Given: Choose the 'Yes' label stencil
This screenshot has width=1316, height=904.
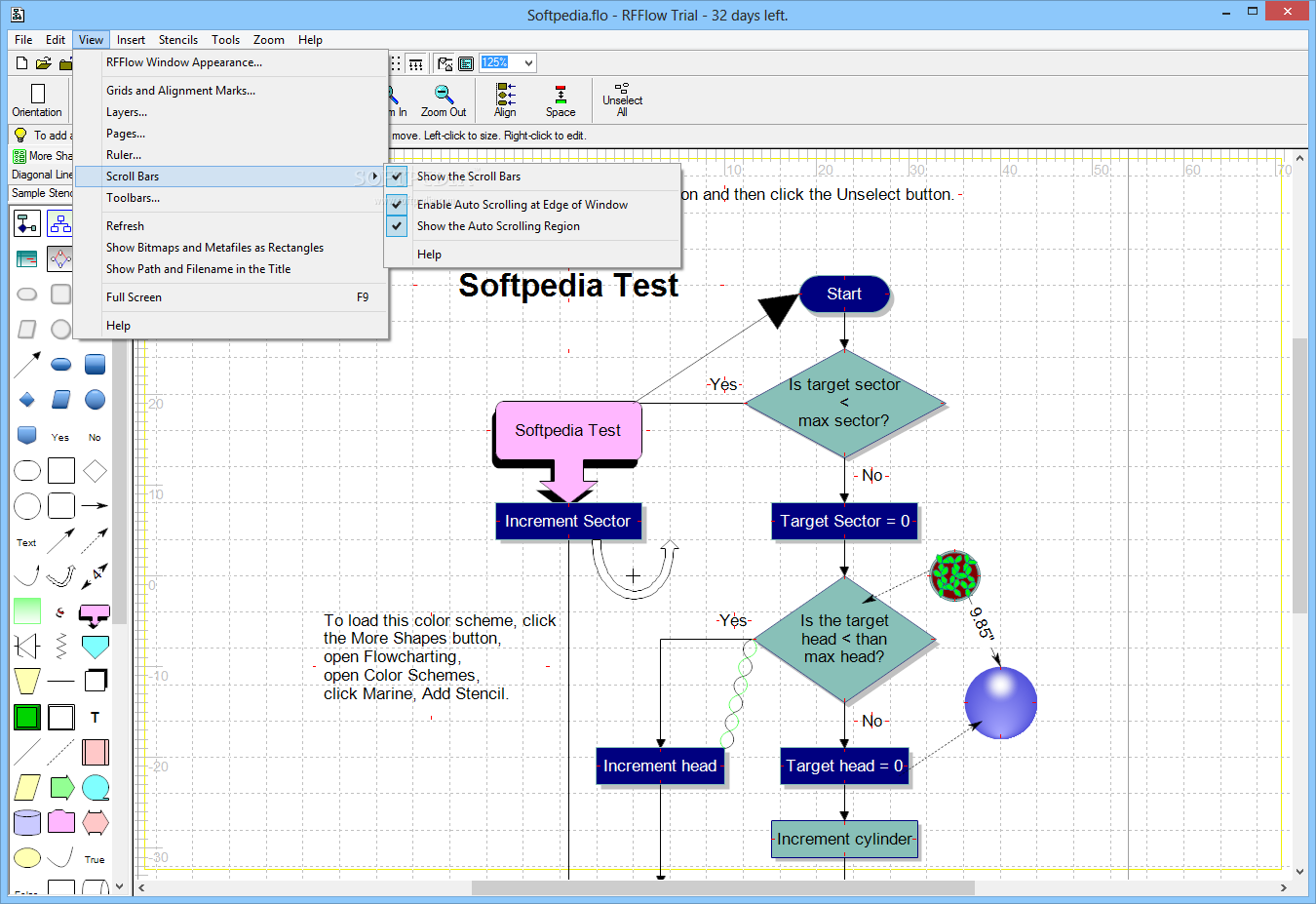Looking at the screenshot, I should tap(60, 437).
